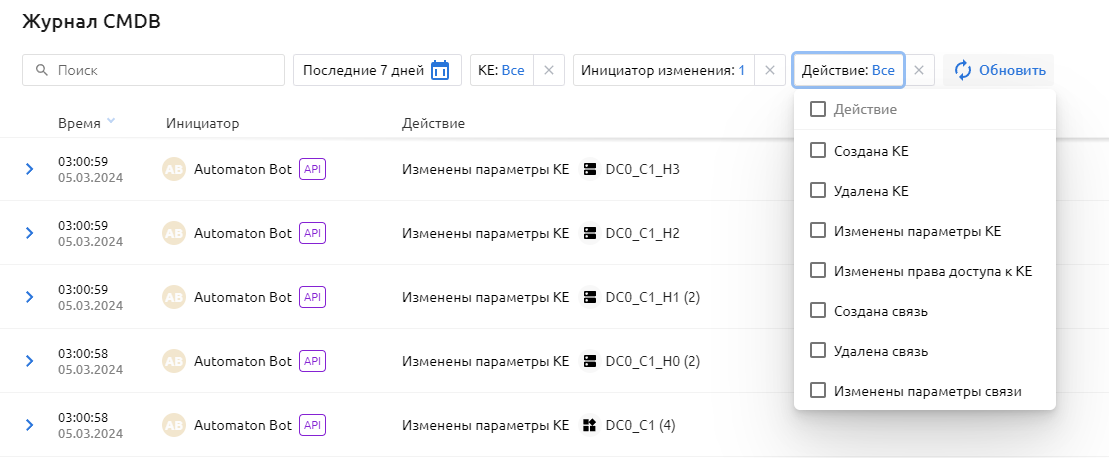Clear the КЕ filter with its X

point(548,70)
